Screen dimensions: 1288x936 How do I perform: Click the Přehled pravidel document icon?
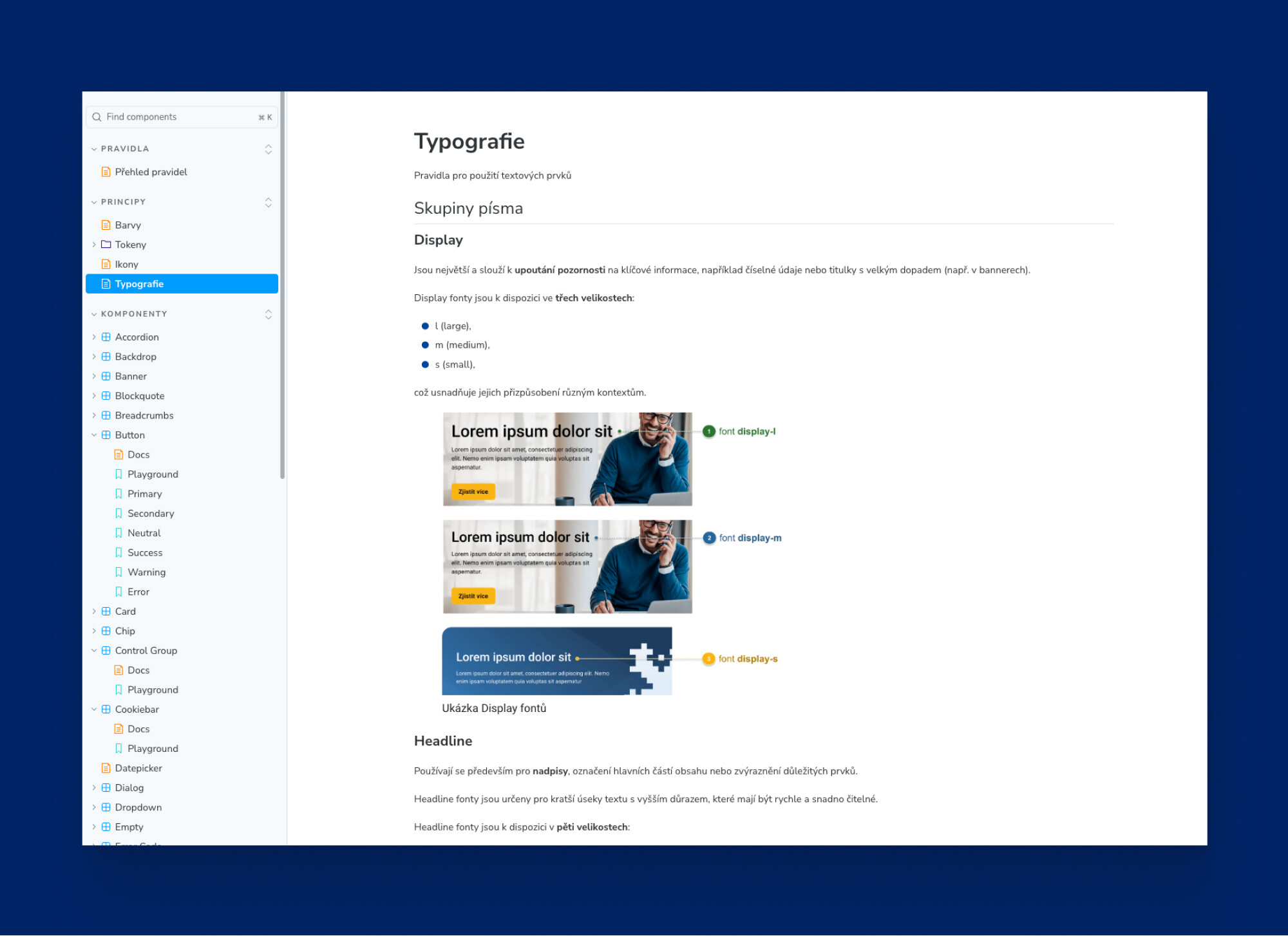[x=106, y=172]
